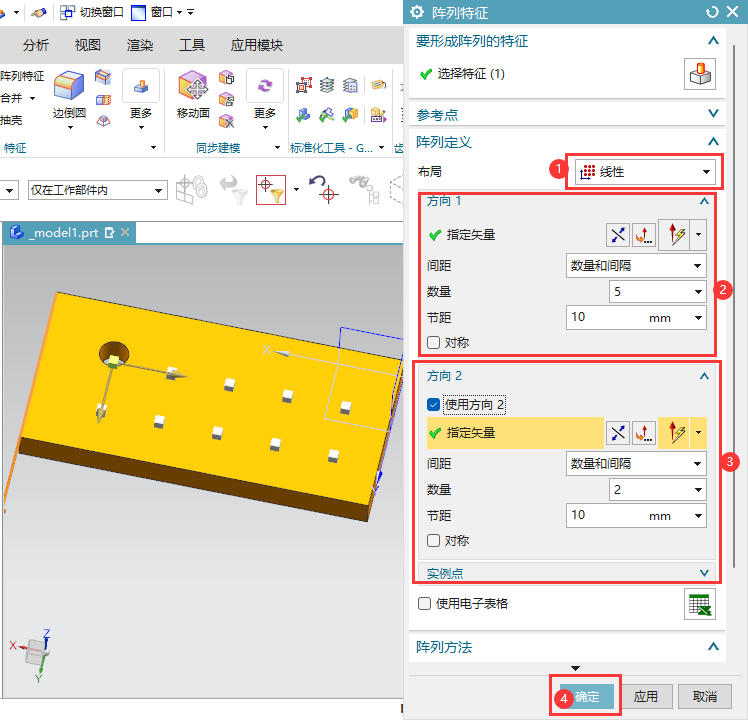748x720 pixels.
Task: Click the stacked layers icon in 标准化工具 group
Action: [327, 85]
